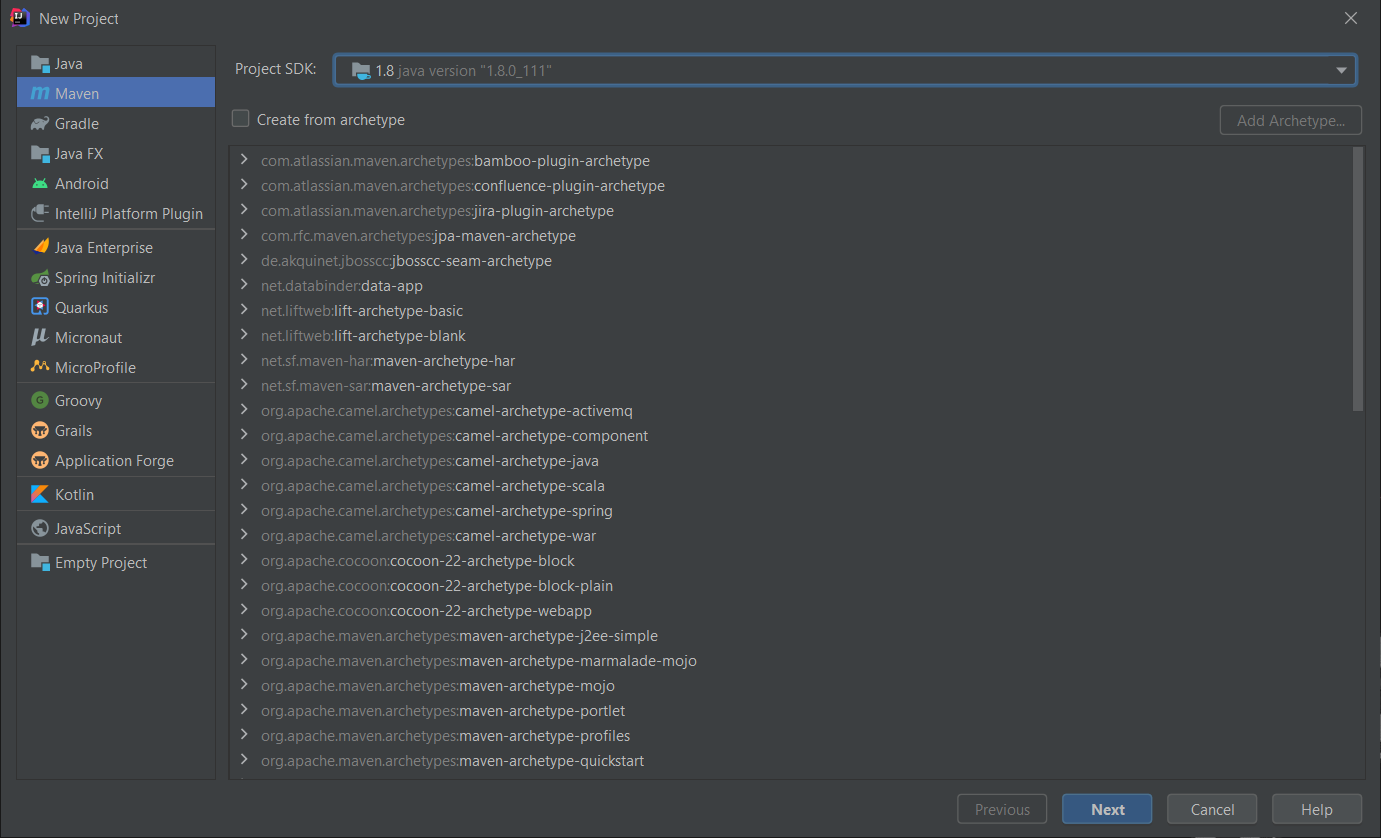This screenshot has height=838, width=1381.
Task: Select the JavaScript globe icon
Action: pyautogui.click(x=40, y=529)
